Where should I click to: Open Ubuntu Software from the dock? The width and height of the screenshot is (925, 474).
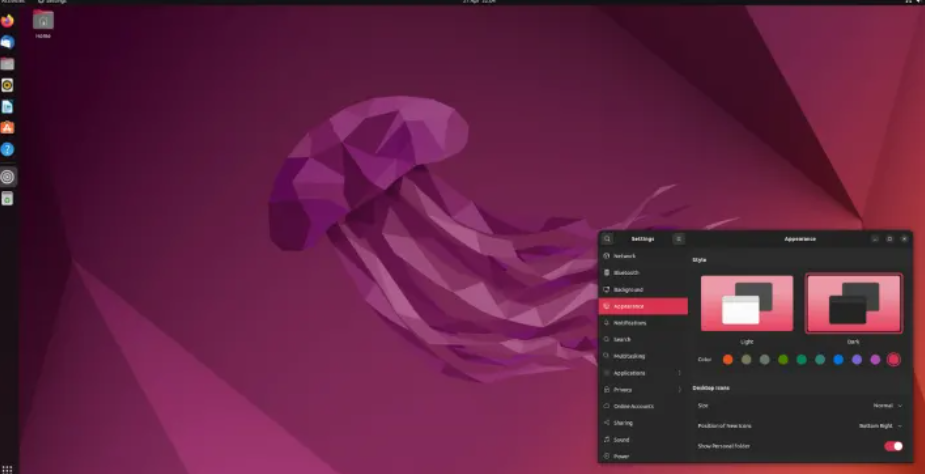[7, 128]
